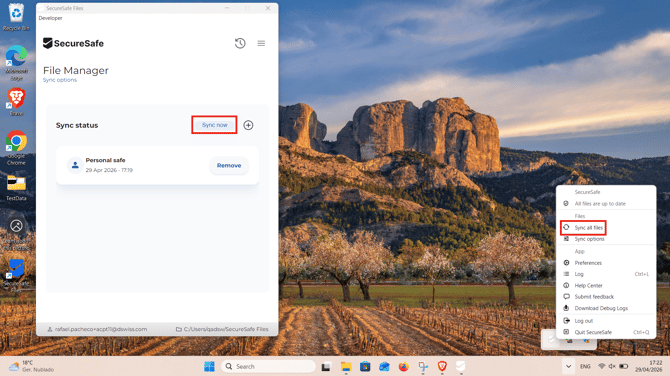Click the Quit SecureSafe icon

pyautogui.click(x=566, y=332)
